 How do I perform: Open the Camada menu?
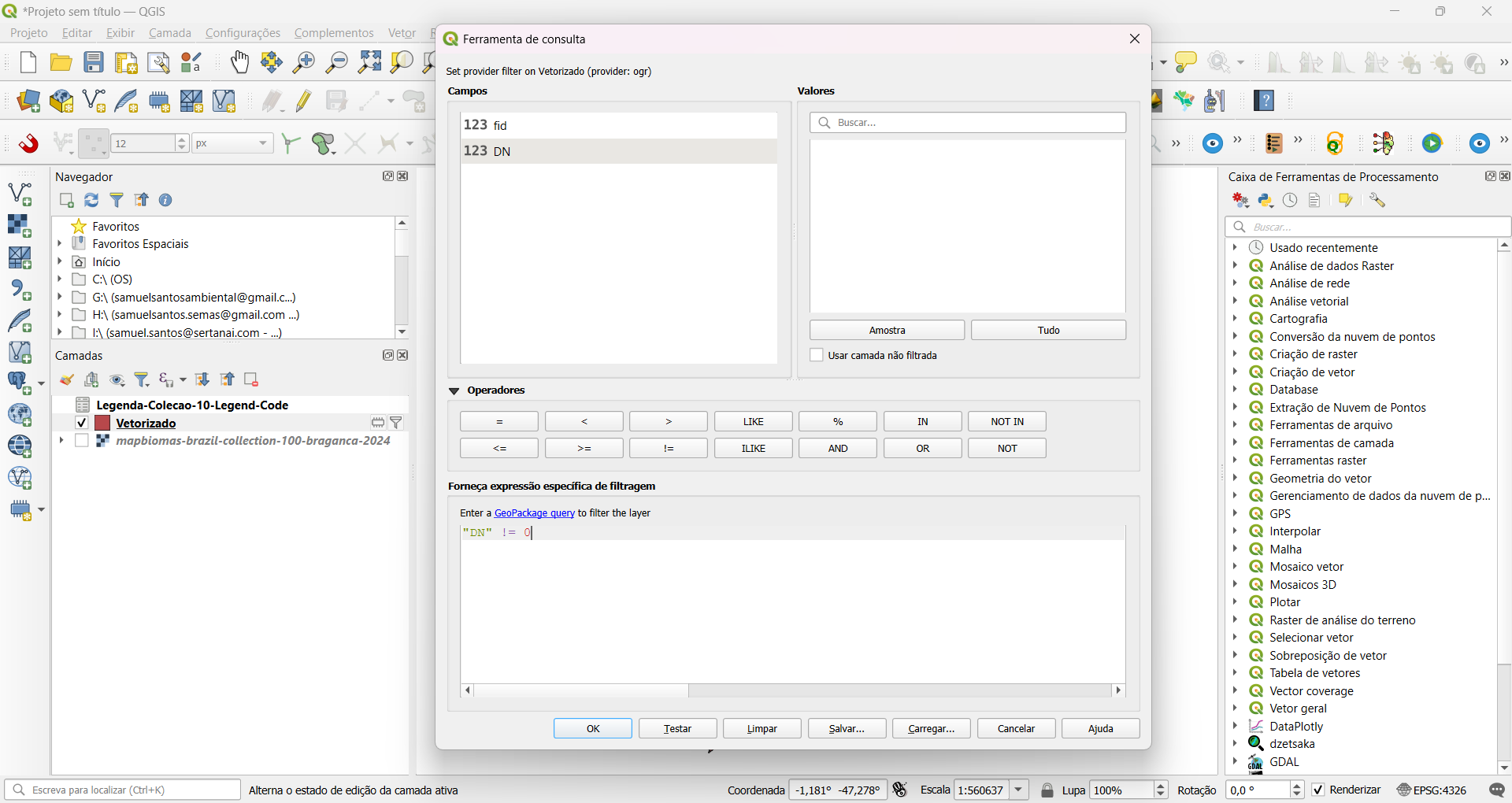click(x=169, y=33)
